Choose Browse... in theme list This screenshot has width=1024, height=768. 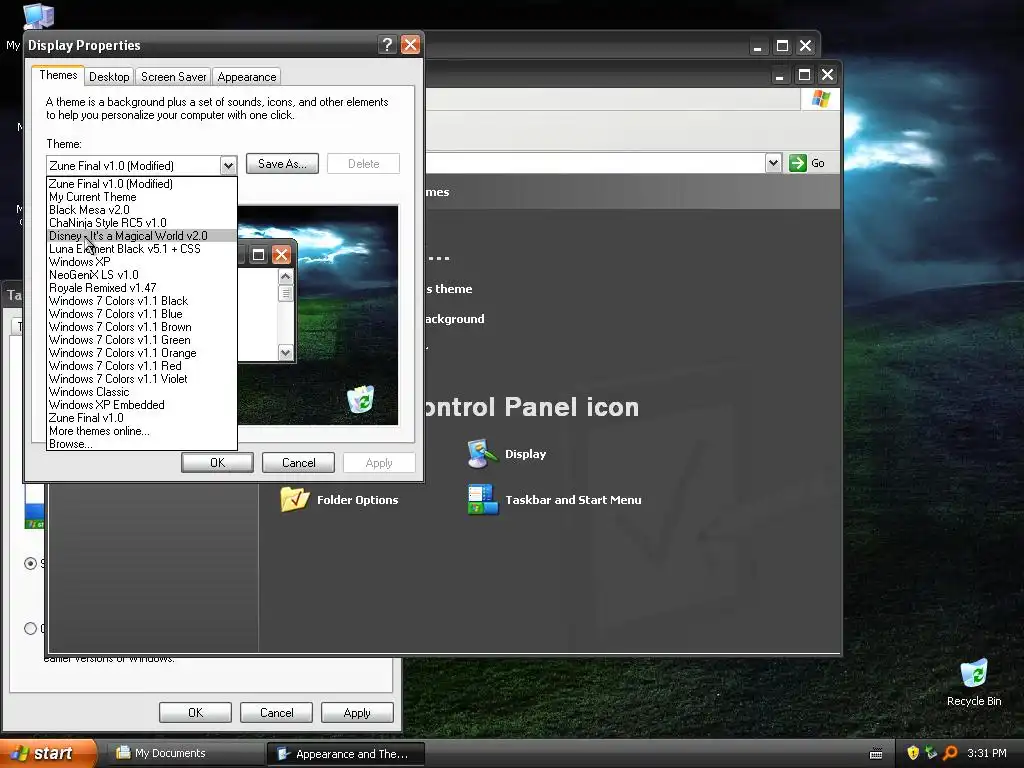tap(142, 444)
